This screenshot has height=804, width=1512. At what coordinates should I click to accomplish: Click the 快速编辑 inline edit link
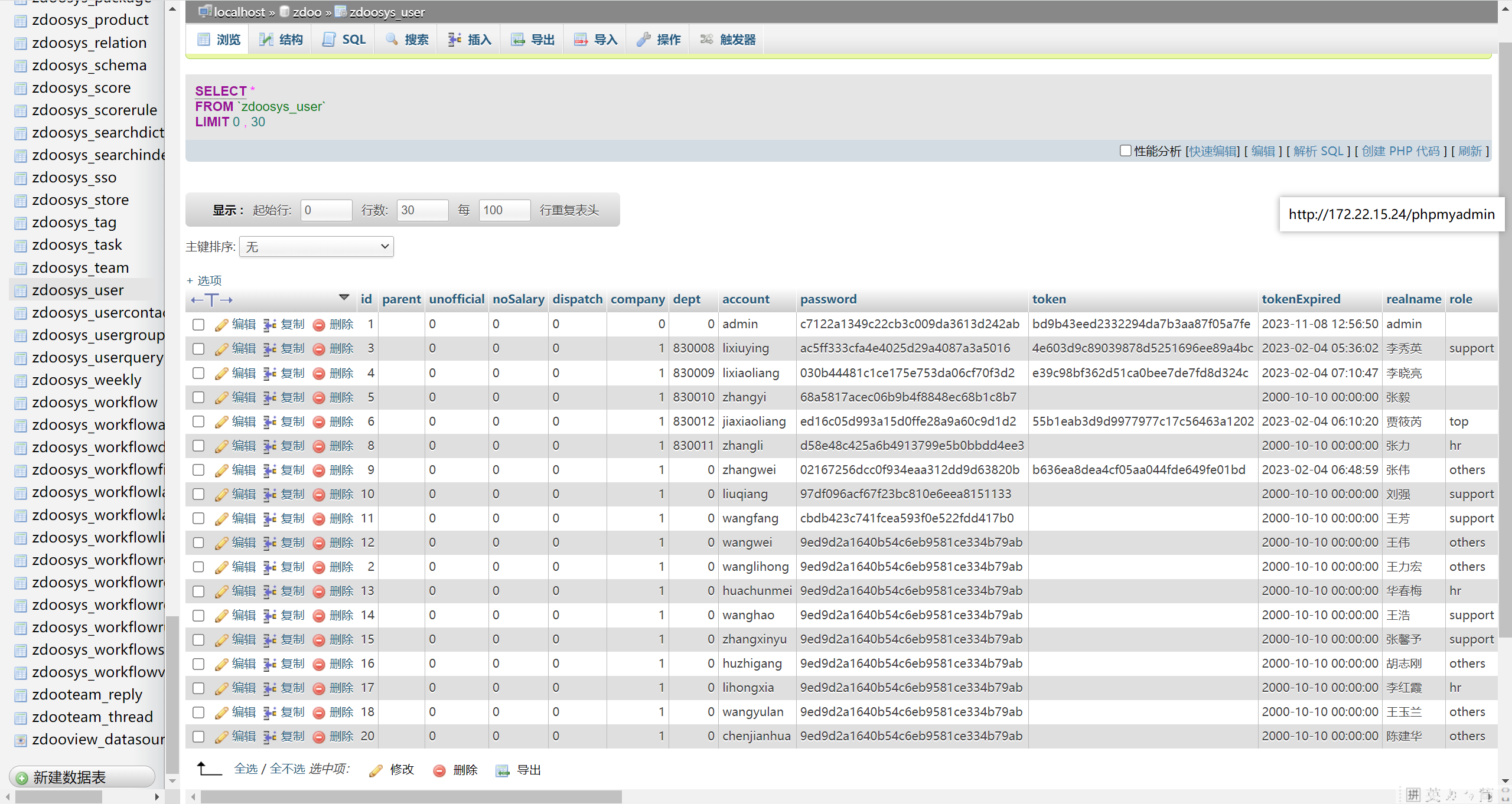coord(1213,152)
